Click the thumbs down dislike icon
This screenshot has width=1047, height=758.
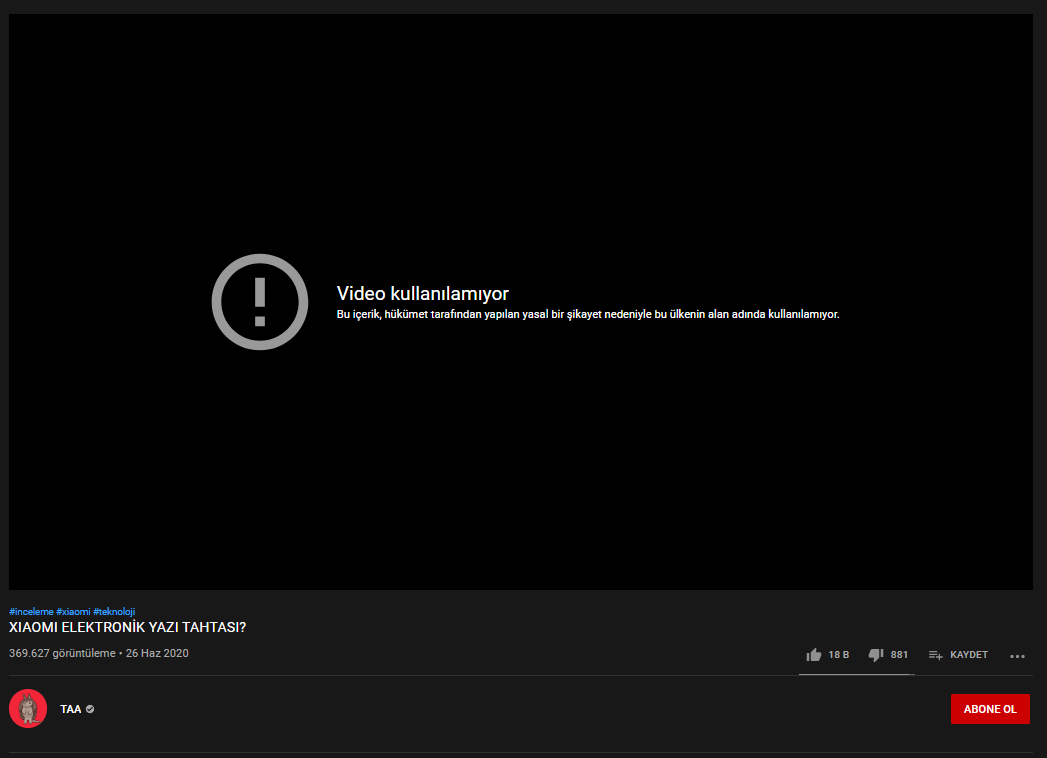click(x=876, y=654)
